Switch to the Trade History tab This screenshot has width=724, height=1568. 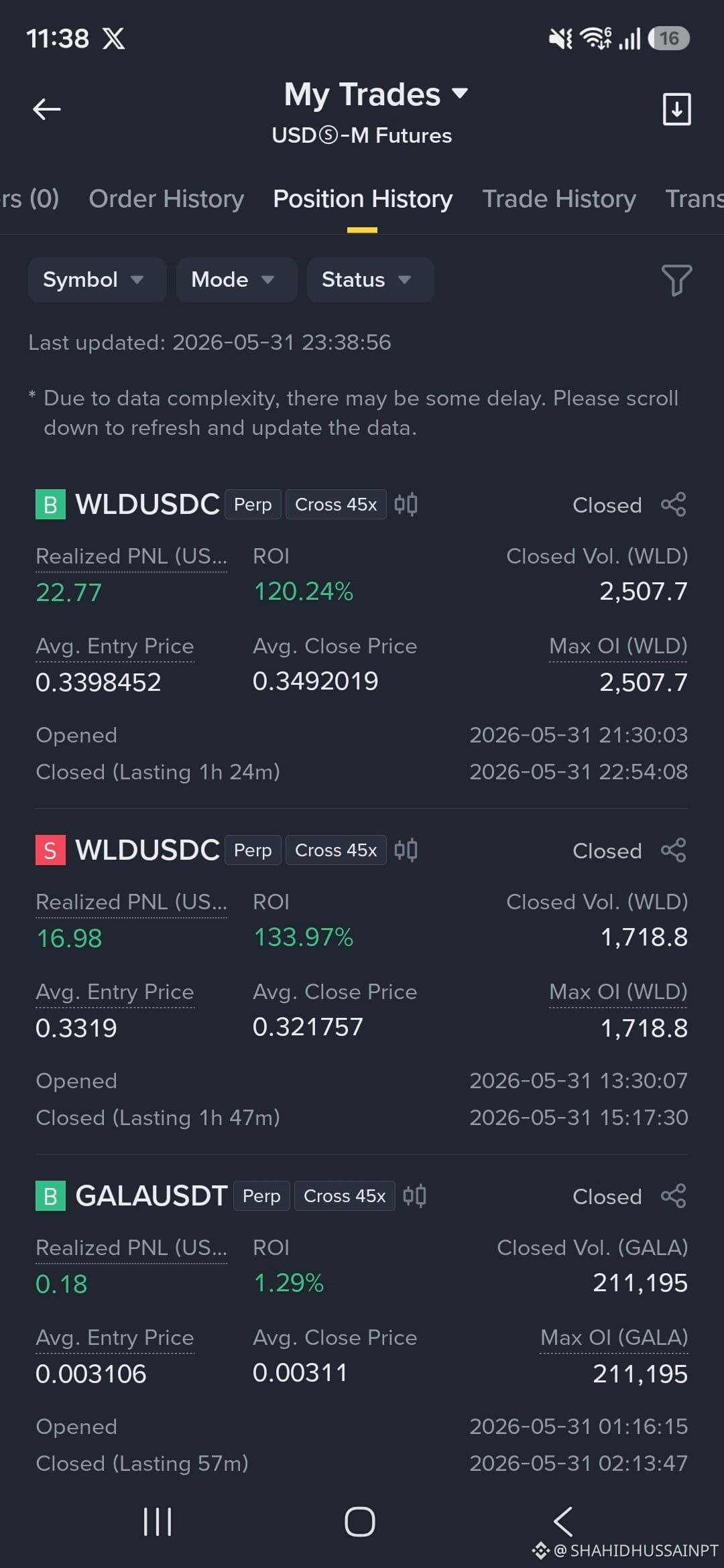(559, 199)
